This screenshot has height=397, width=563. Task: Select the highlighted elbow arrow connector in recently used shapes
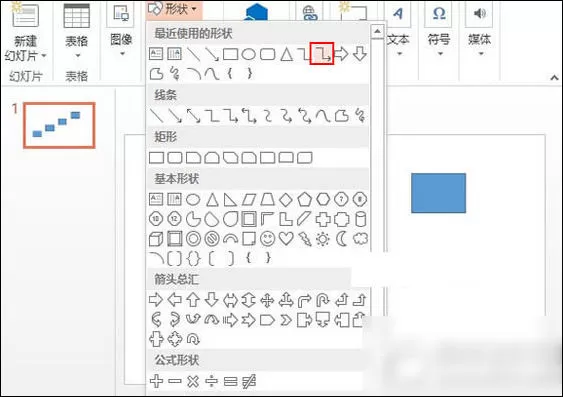click(322, 54)
